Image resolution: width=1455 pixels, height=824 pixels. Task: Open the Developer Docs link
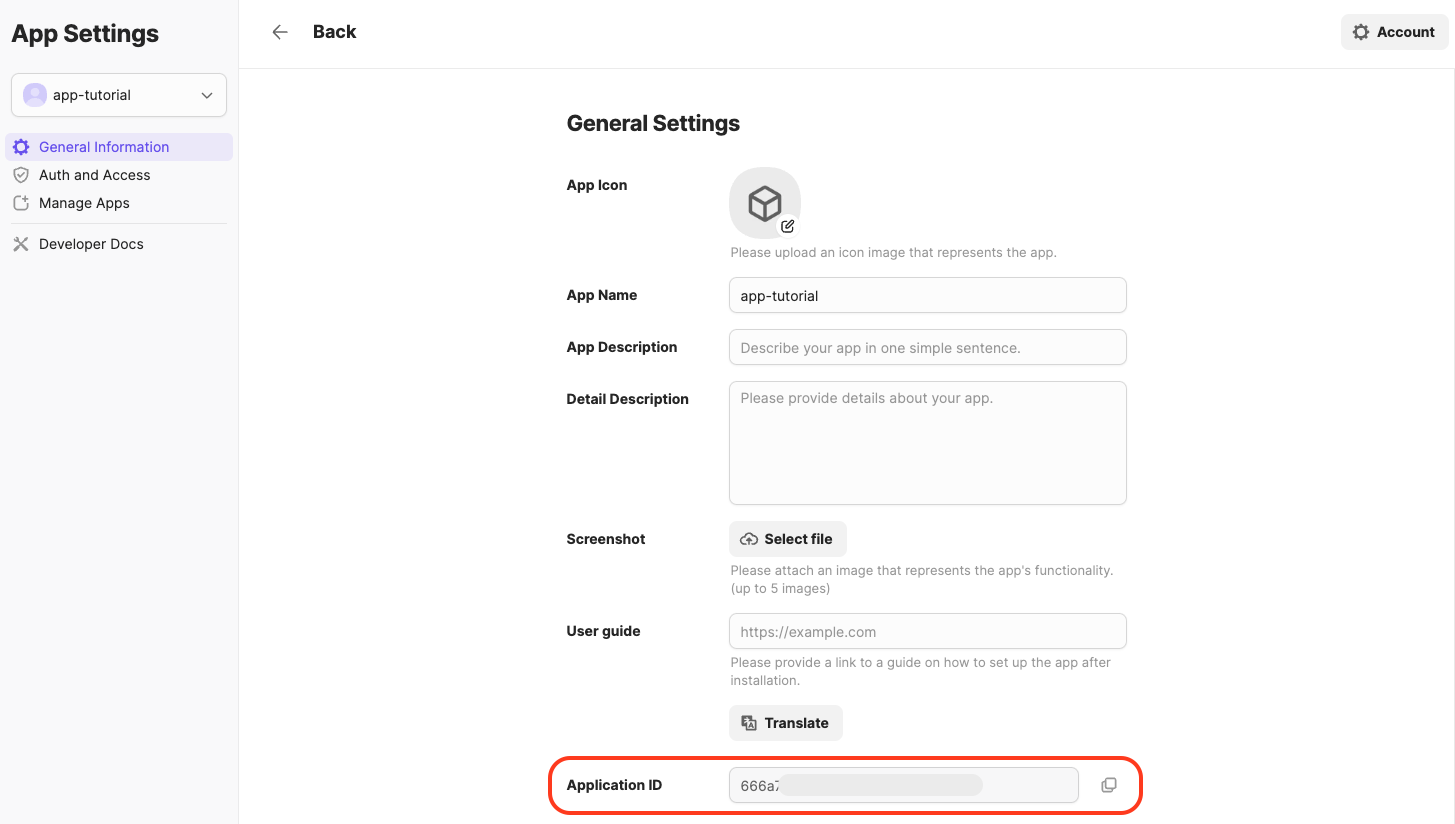91,244
